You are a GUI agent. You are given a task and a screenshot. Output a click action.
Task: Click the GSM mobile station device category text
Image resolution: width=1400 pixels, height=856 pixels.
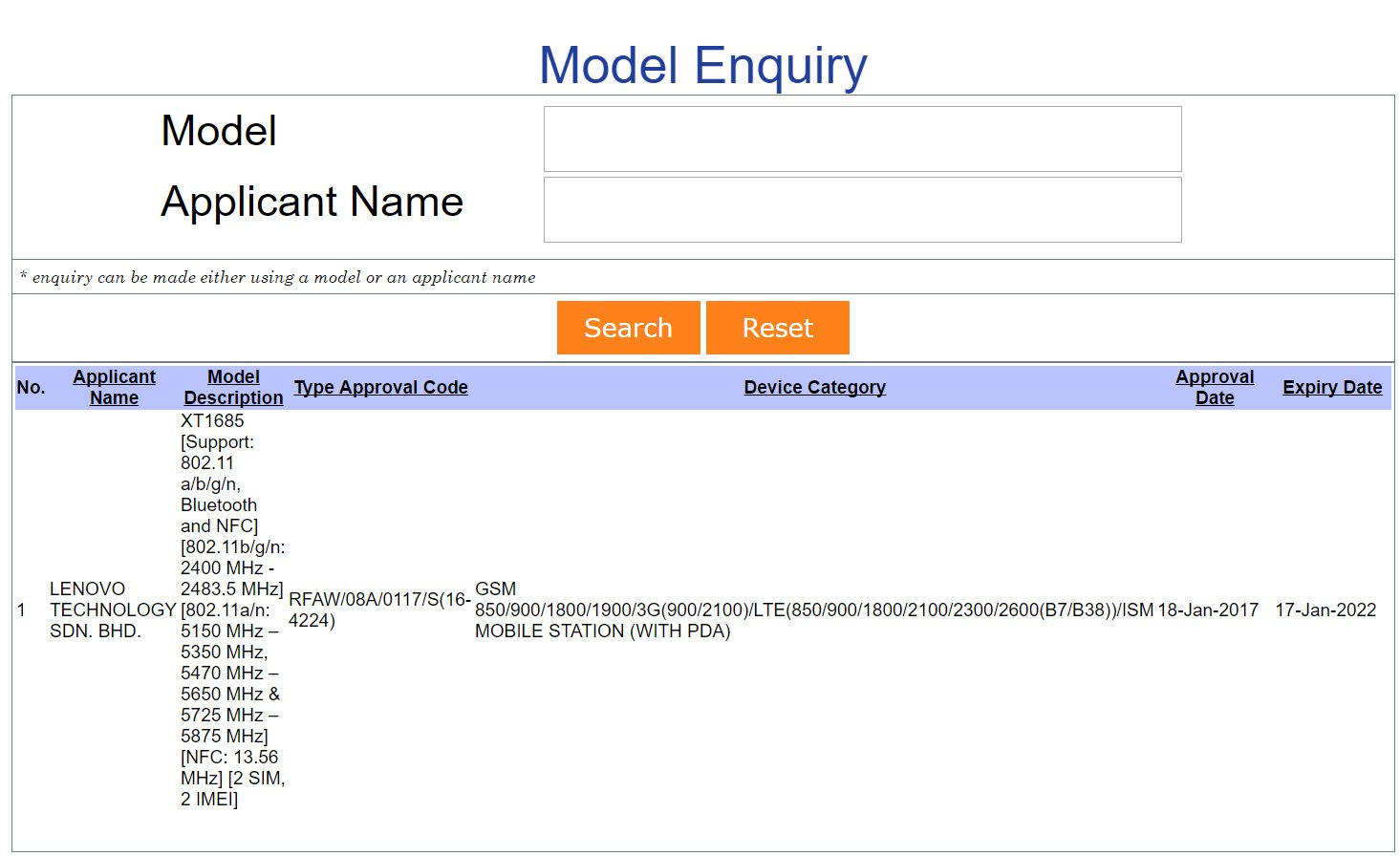(813, 610)
